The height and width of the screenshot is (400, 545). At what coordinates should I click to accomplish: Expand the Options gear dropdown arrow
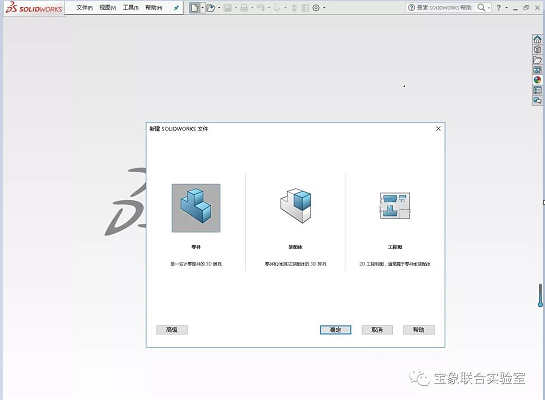point(324,8)
